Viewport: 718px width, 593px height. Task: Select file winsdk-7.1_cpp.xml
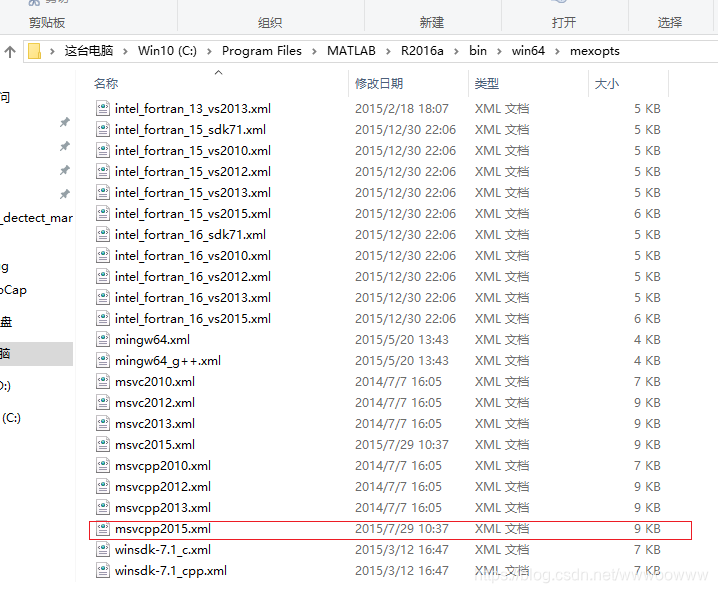[x=380, y=571]
